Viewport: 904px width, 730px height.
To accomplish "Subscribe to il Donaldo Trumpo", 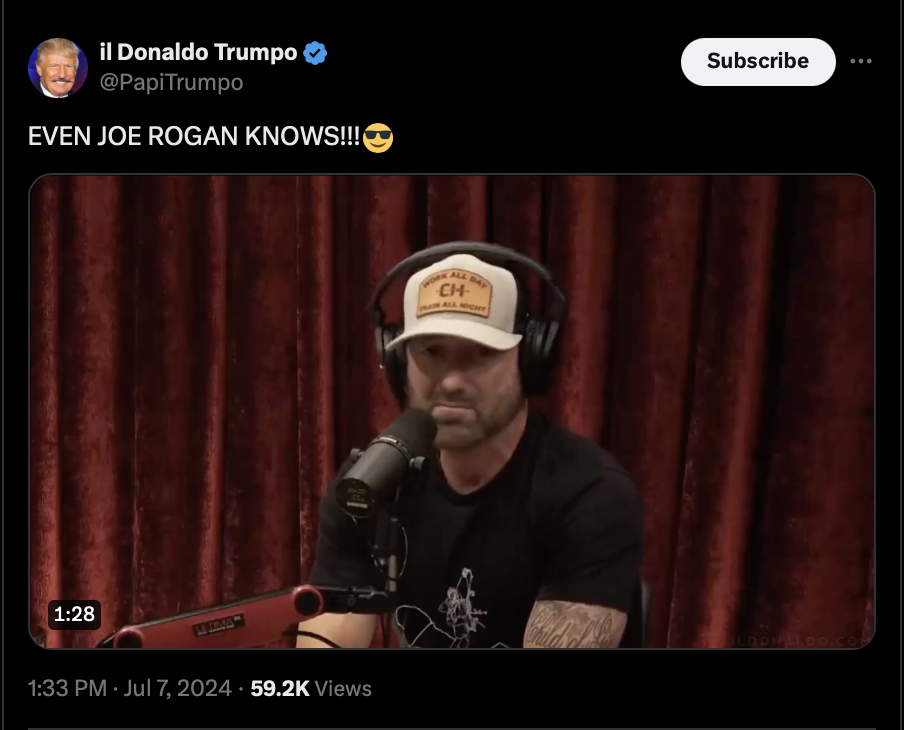I will point(758,62).
